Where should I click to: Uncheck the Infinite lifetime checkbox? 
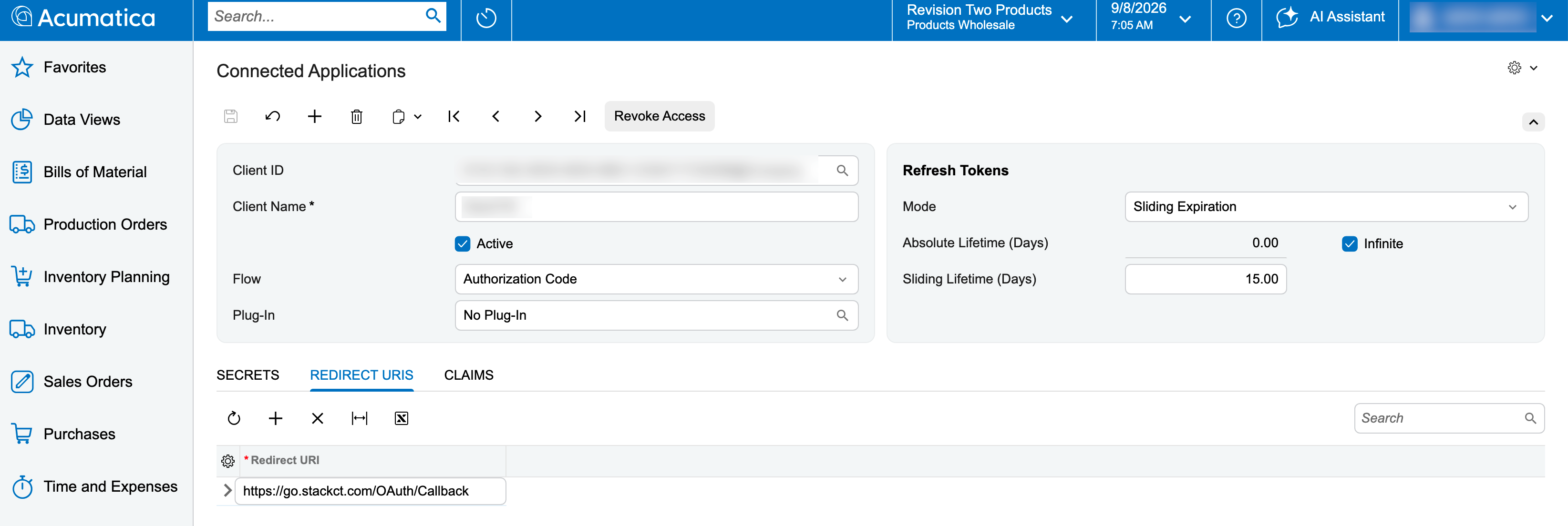pos(1350,244)
